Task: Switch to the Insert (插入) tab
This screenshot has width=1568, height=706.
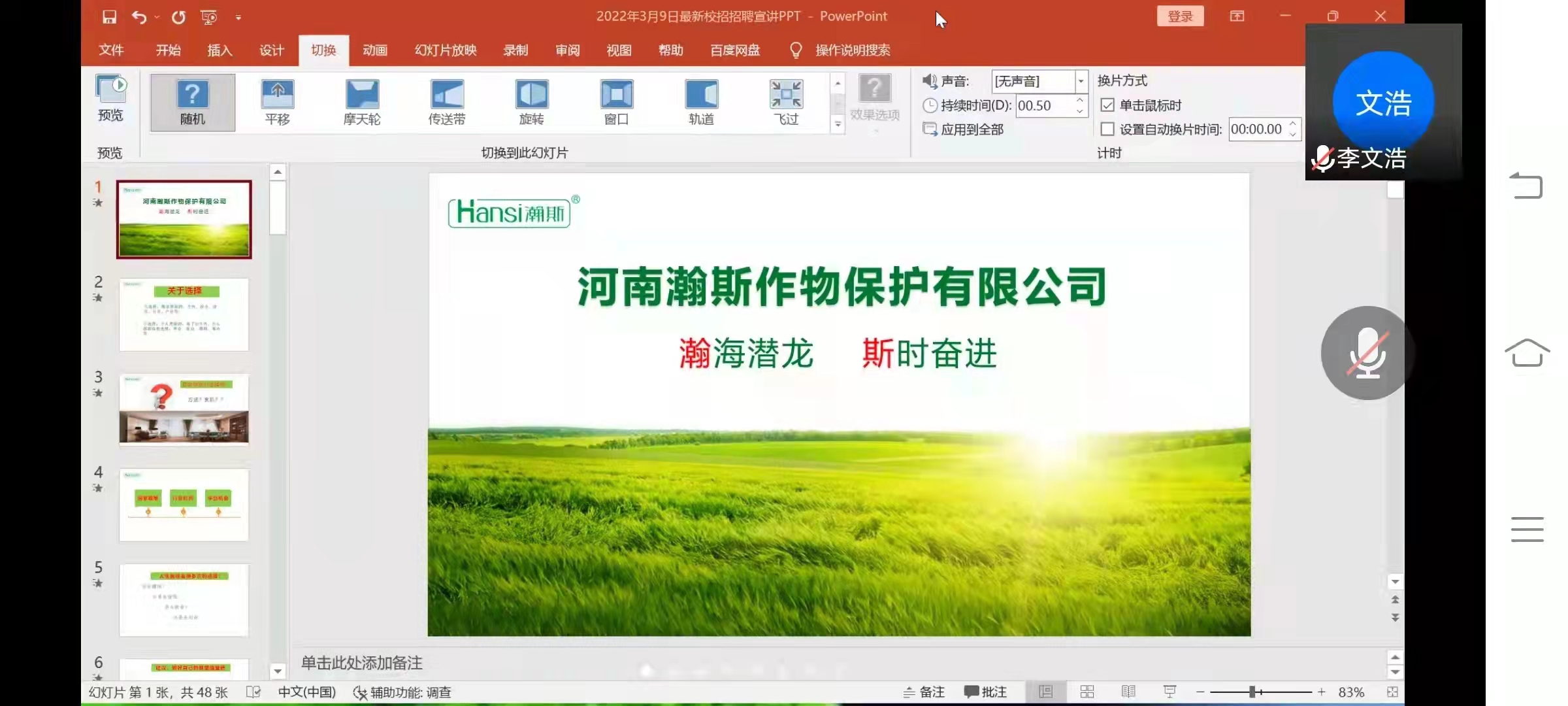Action: (x=220, y=50)
